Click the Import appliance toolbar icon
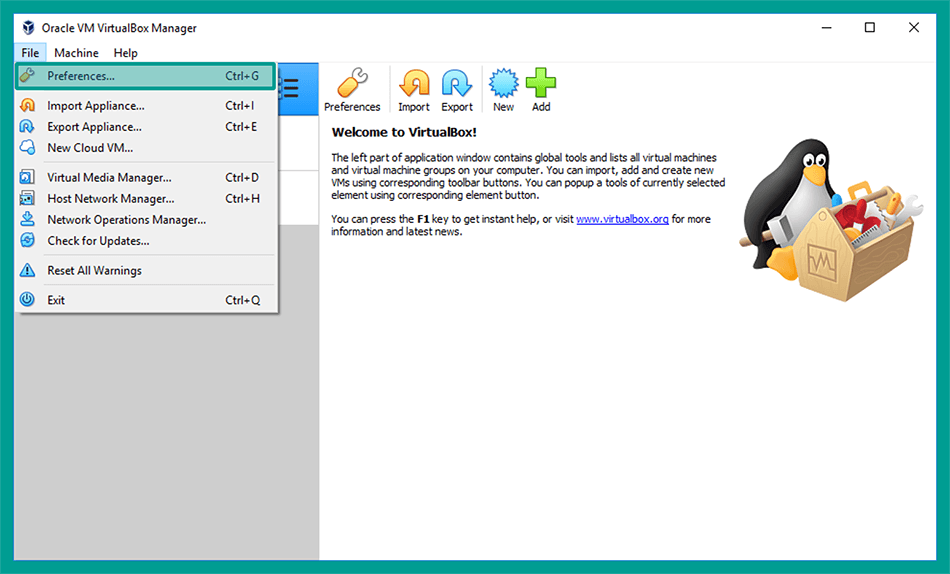950x574 pixels. [x=414, y=90]
